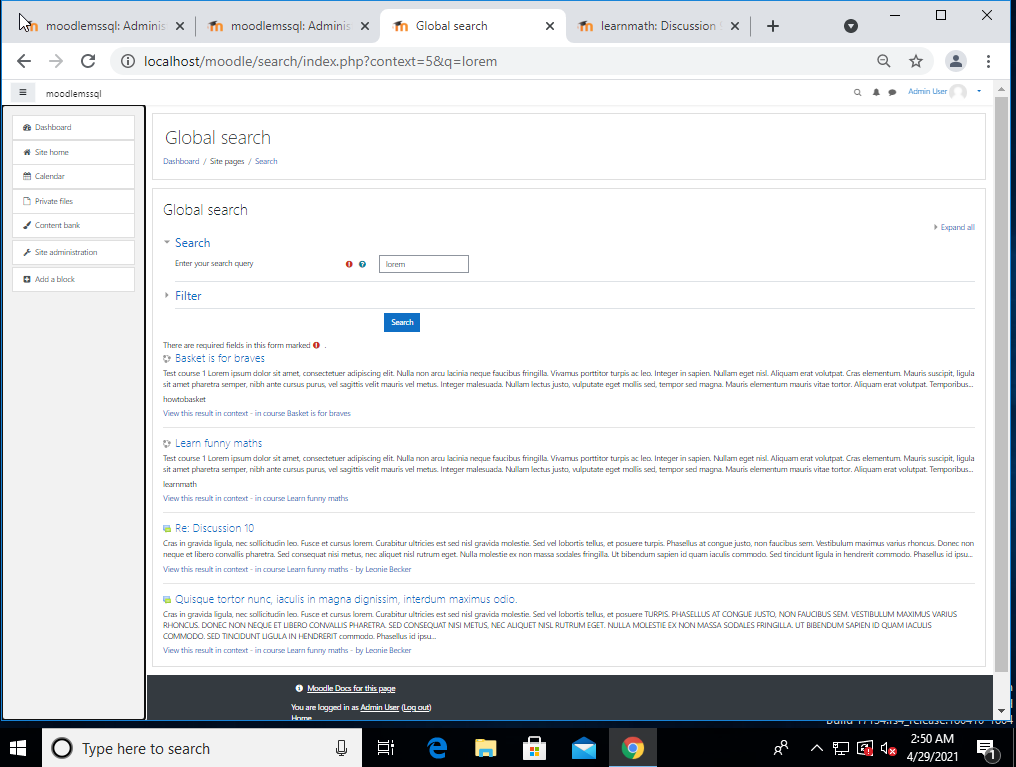The image size is (1016, 767).
Task: Click the Type here to search taskbar box
Action: 202,748
